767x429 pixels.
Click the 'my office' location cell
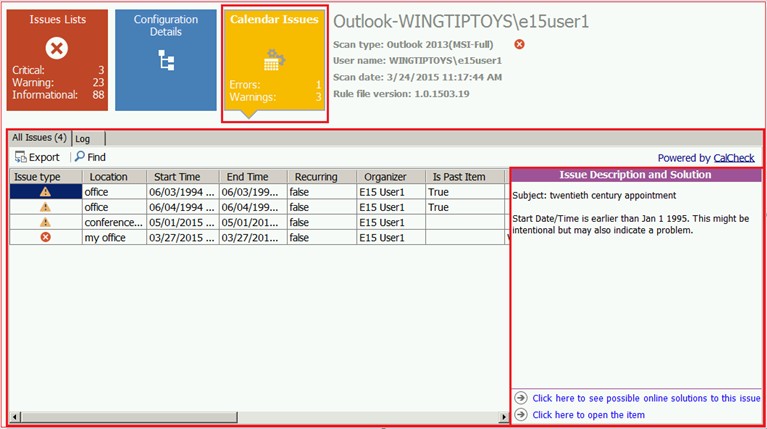click(114, 237)
